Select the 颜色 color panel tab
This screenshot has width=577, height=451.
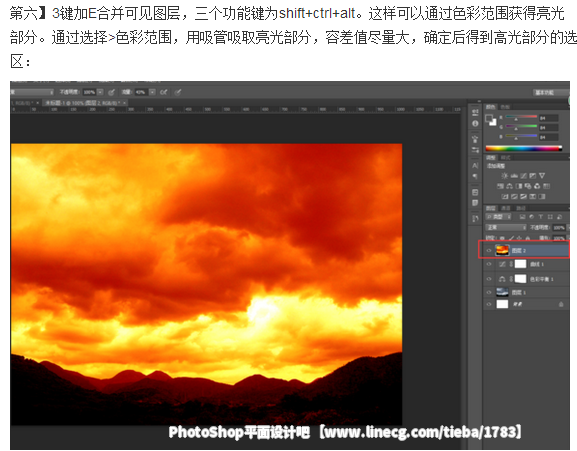pyautogui.click(x=491, y=107)
